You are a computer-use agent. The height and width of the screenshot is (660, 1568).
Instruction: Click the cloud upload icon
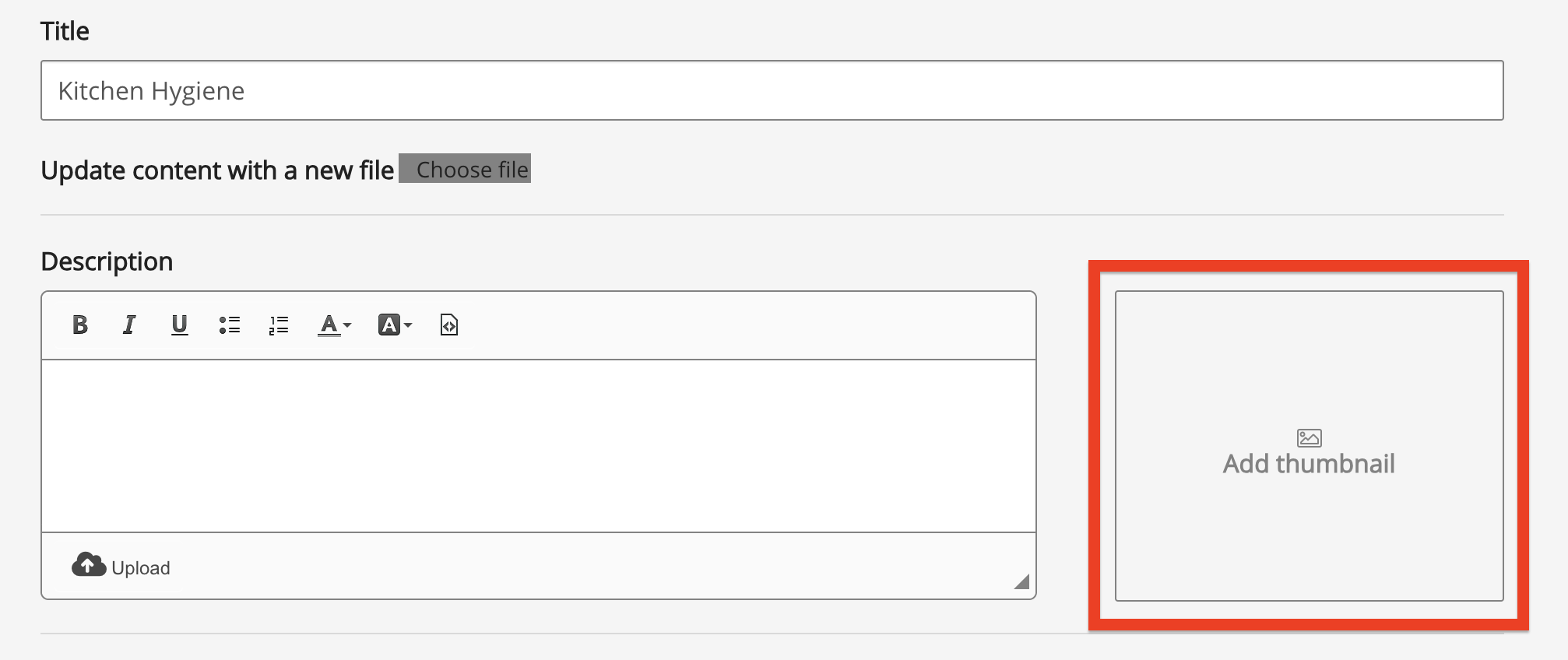pyautogui.click(x=89, y=565)
